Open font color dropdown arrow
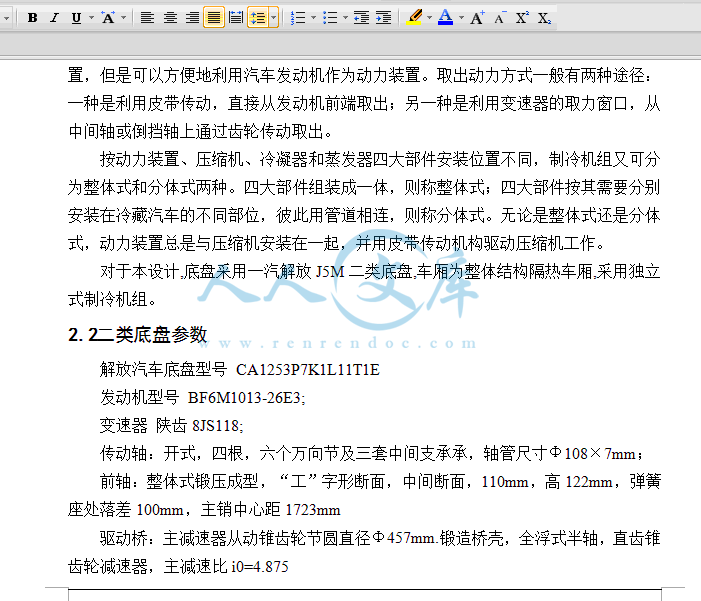The height and width of the screenshot is (601, 701). coord(461,18)
